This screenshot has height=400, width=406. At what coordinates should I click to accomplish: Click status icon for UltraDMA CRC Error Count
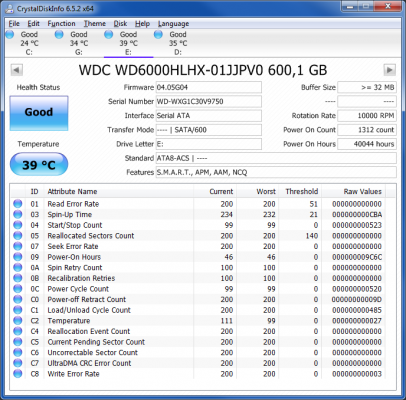[18, 363]
